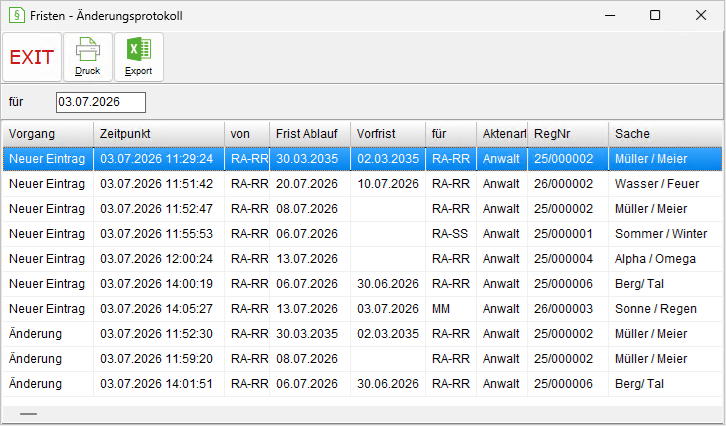Sort by Zeitpunkt column header
The height and width of the screenshot is (426, 726).
pos(159,134)
